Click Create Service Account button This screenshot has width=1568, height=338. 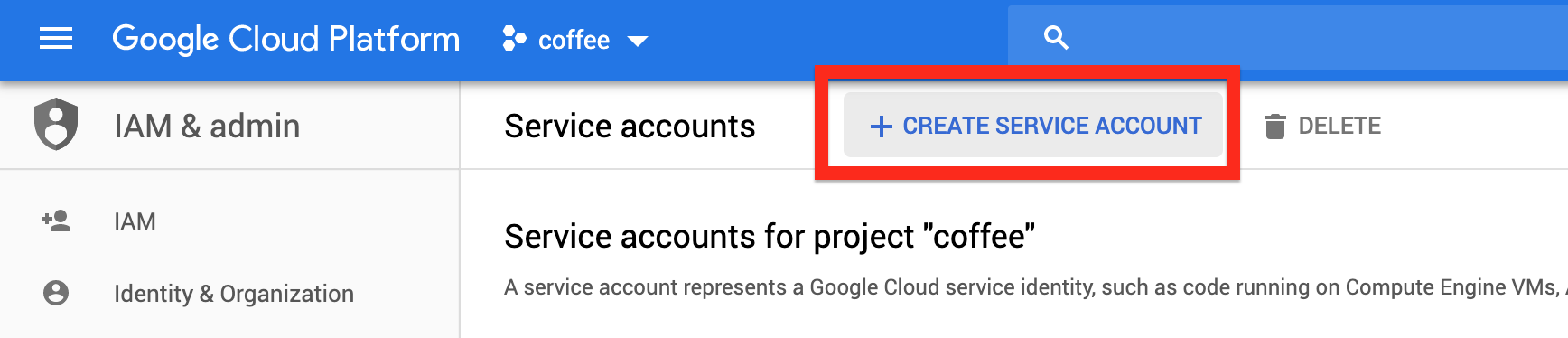pyautogui.click(x=1033, y=125)
